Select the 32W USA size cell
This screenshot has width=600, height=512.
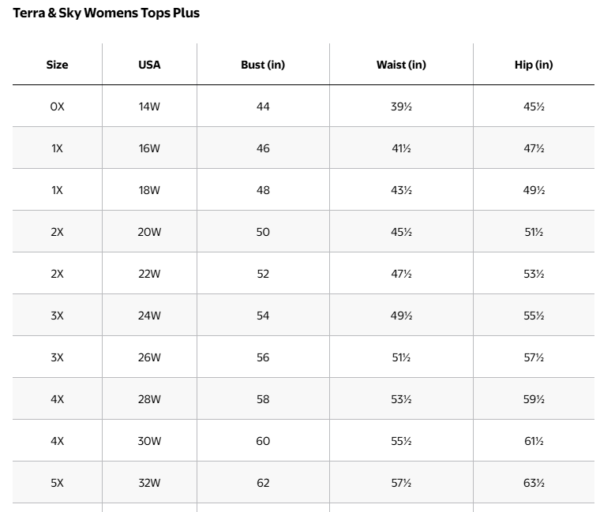(149, 483)
